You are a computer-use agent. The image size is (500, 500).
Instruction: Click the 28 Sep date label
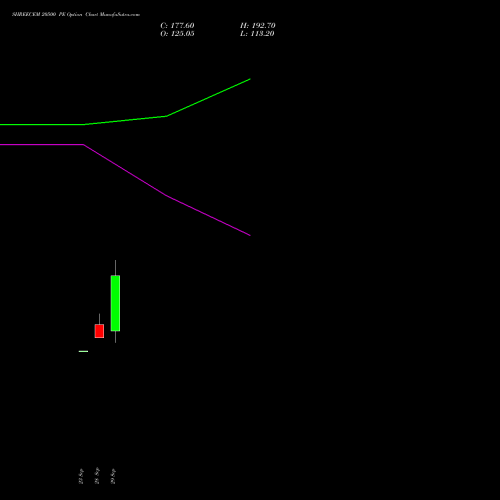click(x=97, y=476)
